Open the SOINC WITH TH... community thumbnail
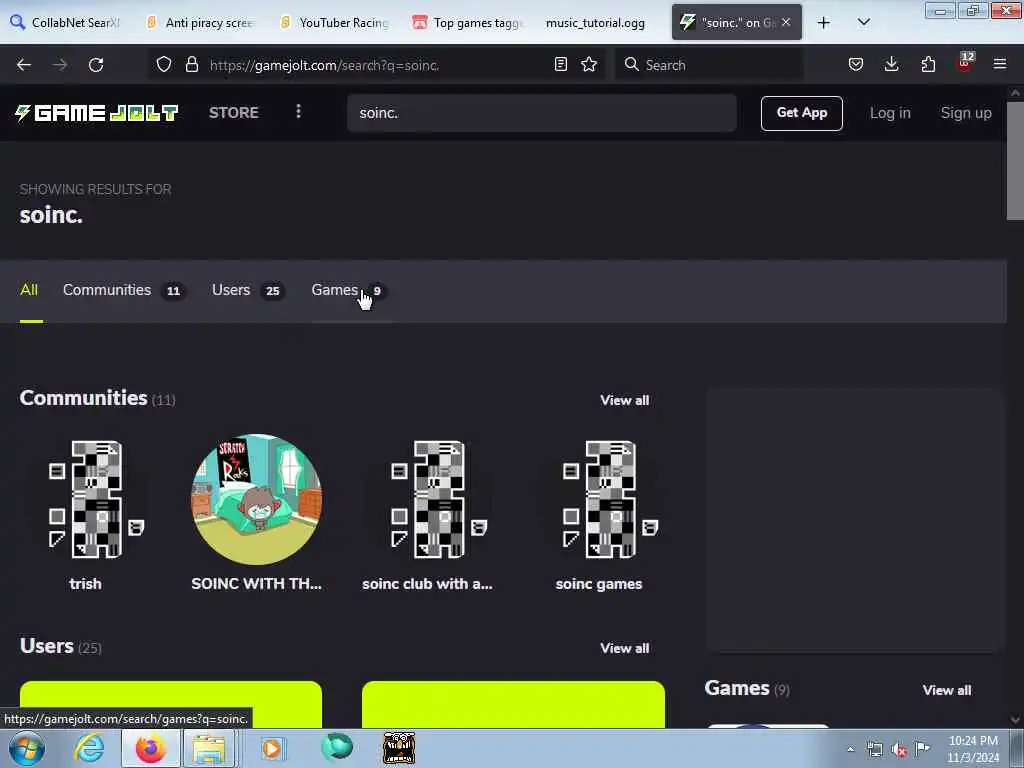 (x=257, y=500)
